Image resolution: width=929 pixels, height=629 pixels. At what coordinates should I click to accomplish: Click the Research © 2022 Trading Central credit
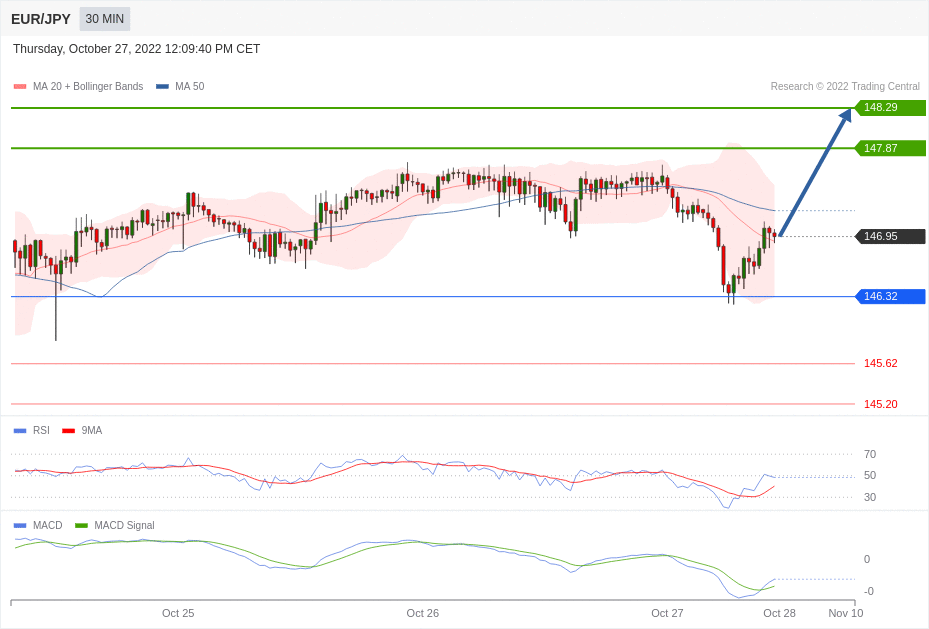[845, 86]
